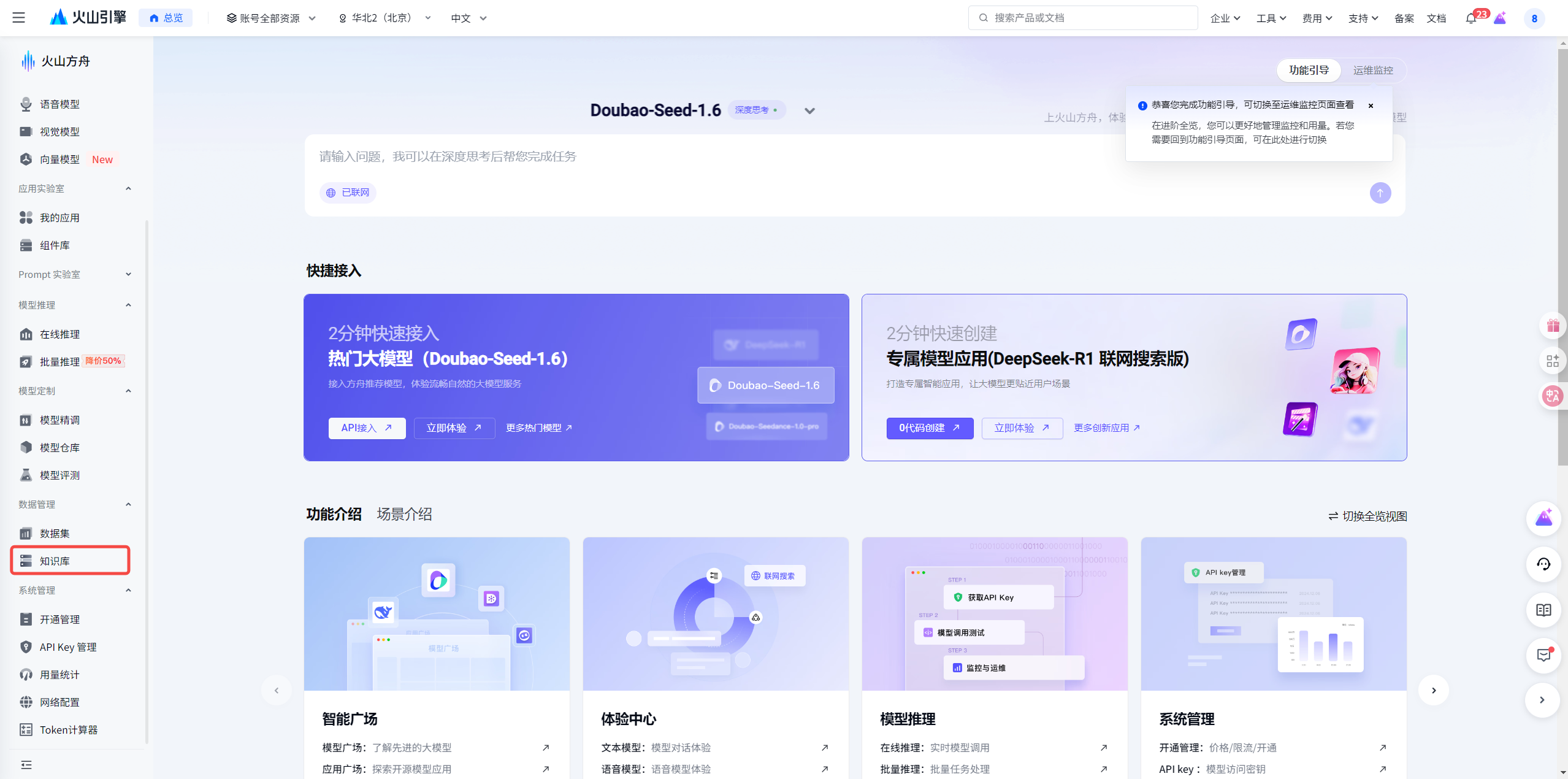Click the 总览 button in header
Viewport: 1568px width, 779px height.
[x=166, y=18]
